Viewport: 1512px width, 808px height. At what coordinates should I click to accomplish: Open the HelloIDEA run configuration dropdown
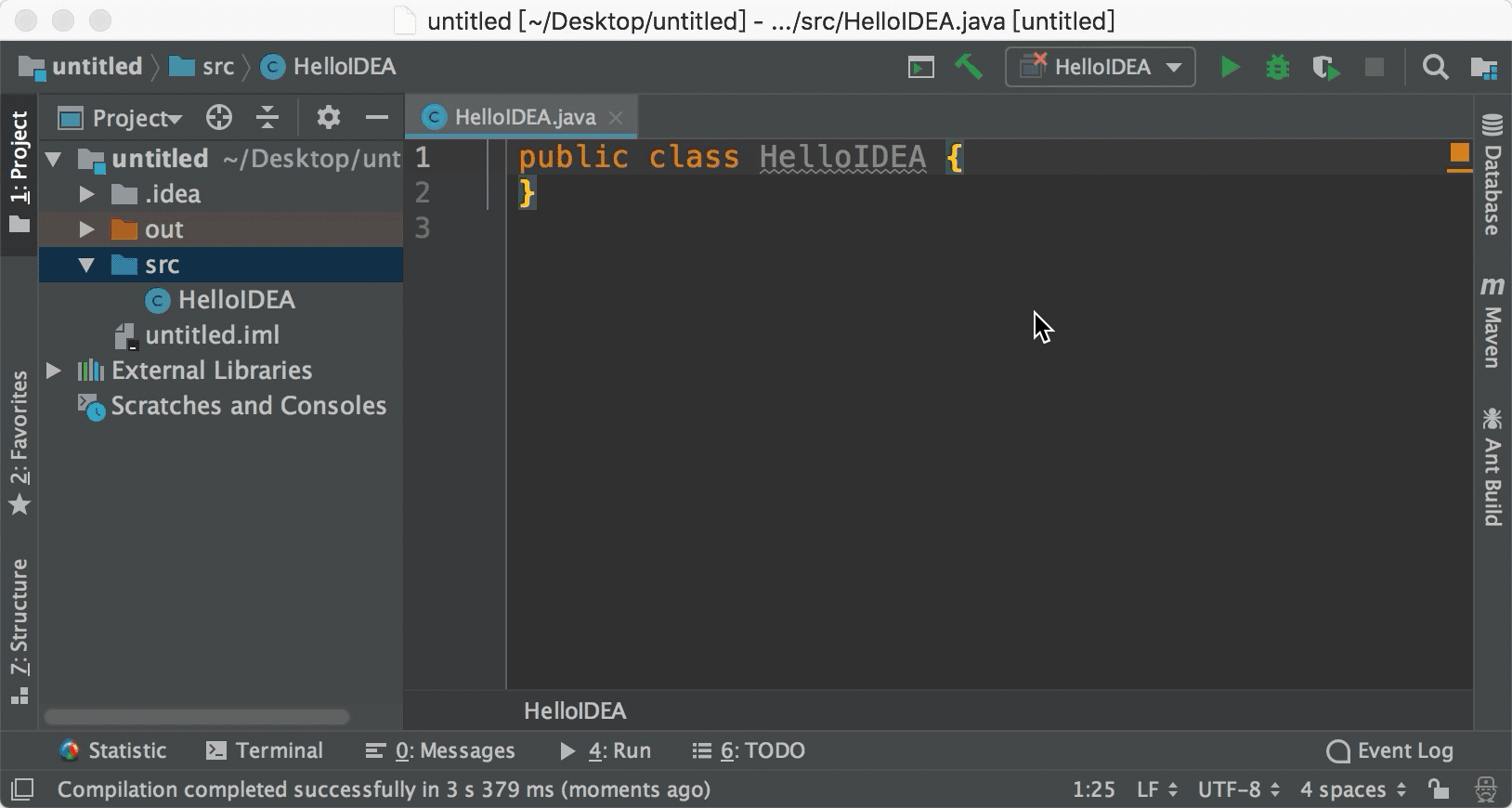pyautogui.click(x=1101, y=67)
